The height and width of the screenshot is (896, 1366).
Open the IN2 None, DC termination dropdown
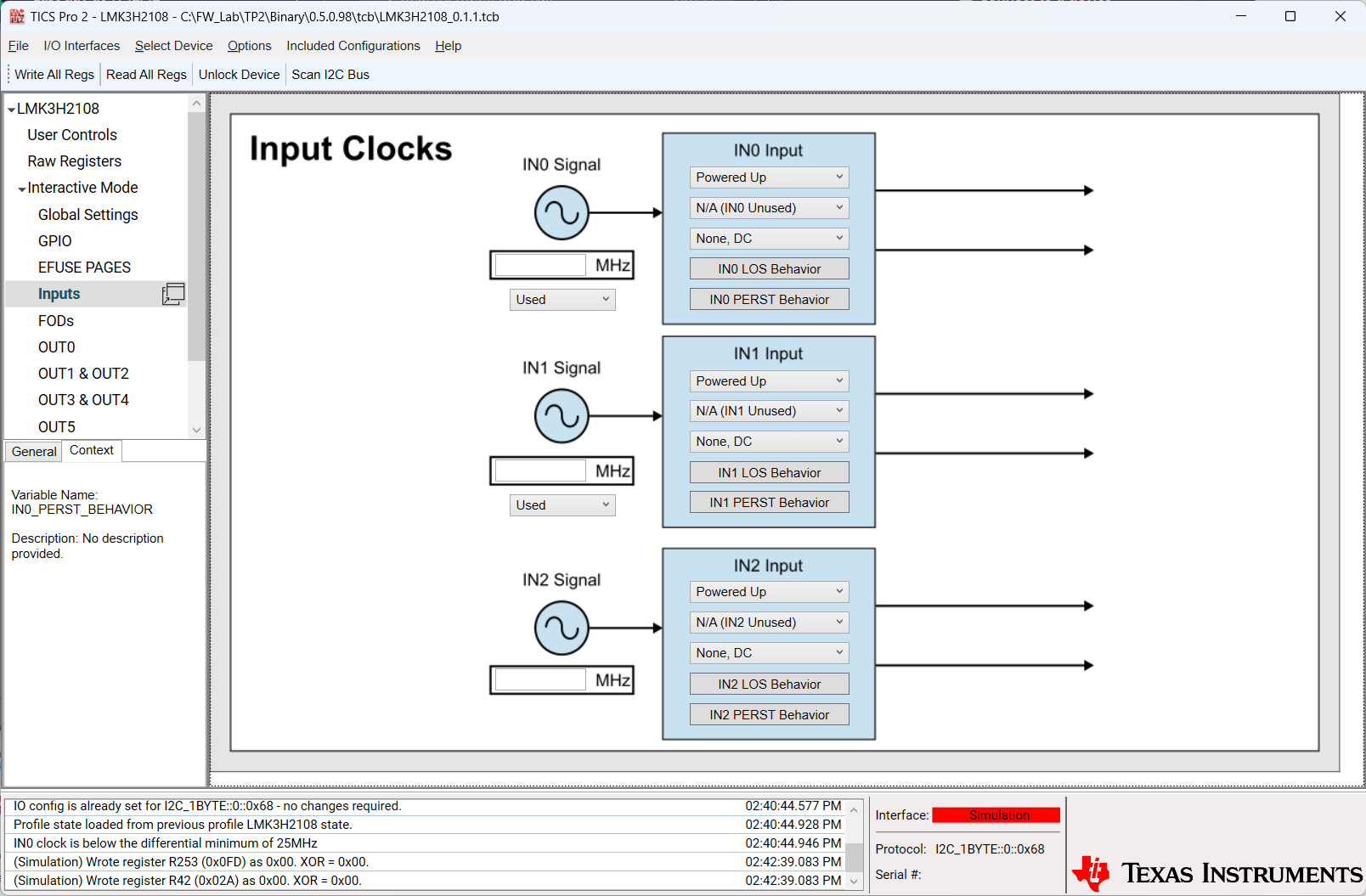tap(768, 652)
